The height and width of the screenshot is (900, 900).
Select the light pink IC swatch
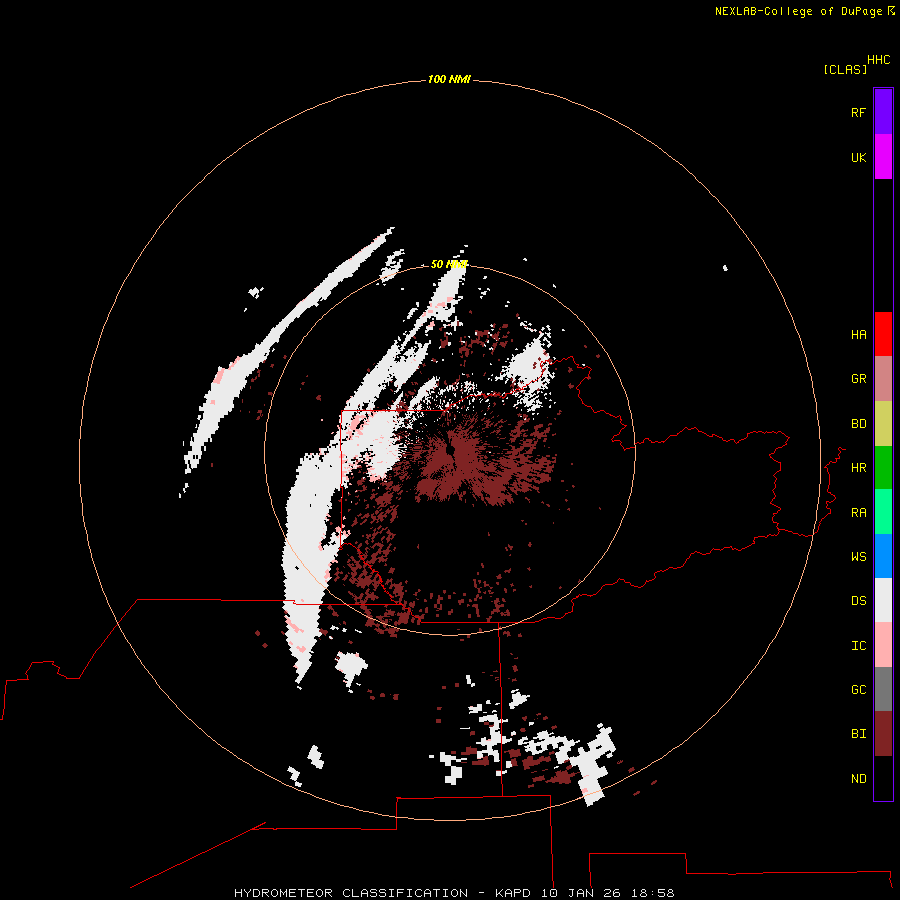pyautogui.click(x=883, y=645)
